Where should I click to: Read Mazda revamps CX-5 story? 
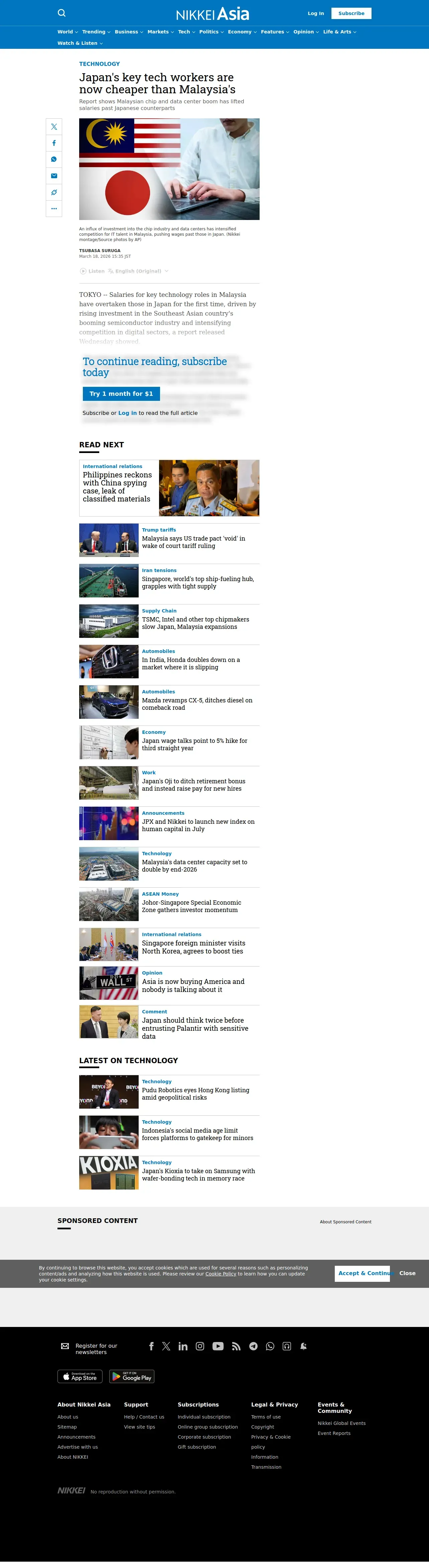coord(197,704)
